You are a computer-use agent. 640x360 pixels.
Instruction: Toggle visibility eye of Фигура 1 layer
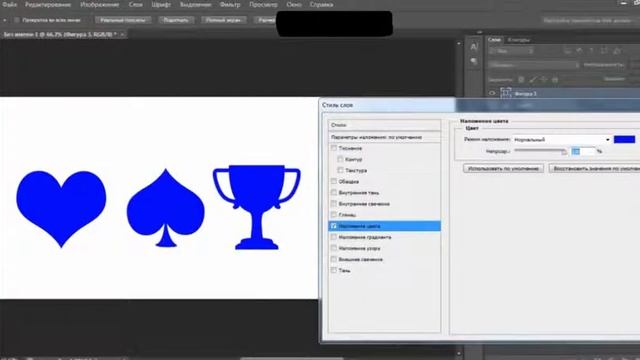(492, 93)
